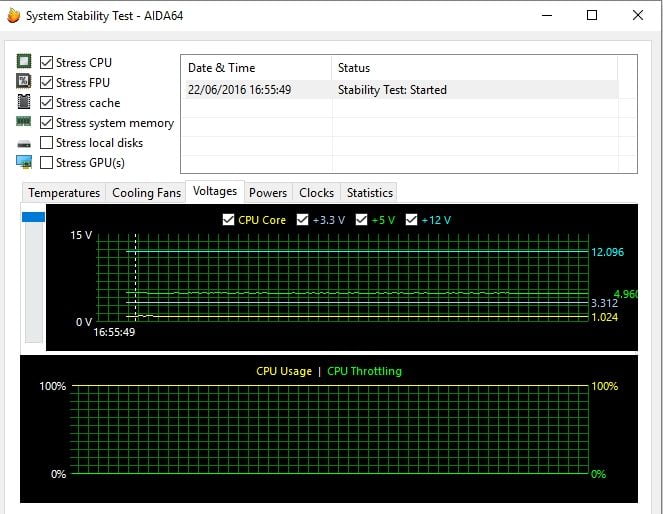Click the RAM module icon beside Stress system memory
Screen dimensions: 663x514
[x=24, y=122]
